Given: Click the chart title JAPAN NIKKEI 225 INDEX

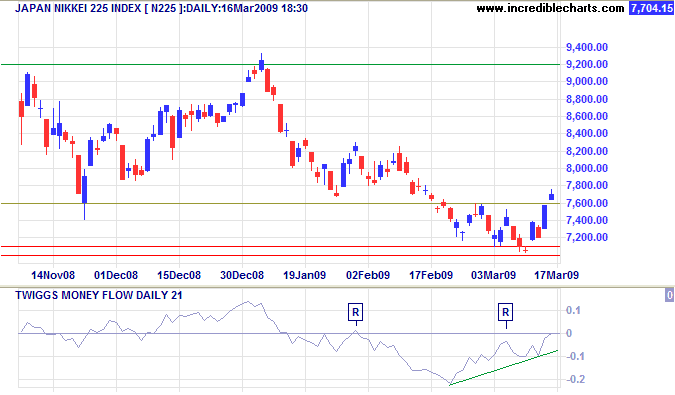Looking at the screenshot, I should pos(78,8).
